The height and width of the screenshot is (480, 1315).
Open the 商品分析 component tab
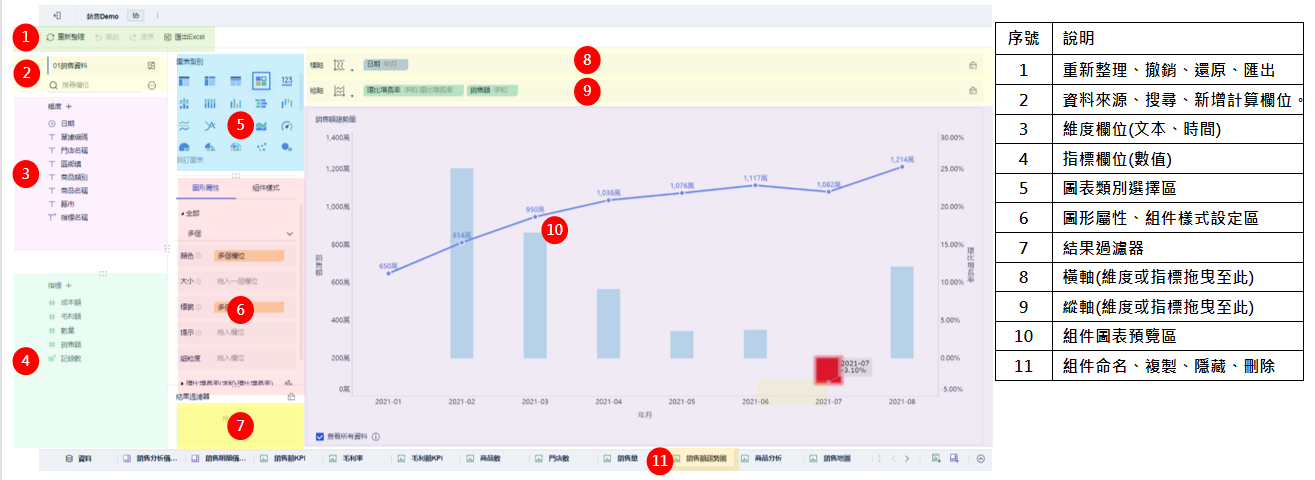pyautogui.click(x=768, y=459)
